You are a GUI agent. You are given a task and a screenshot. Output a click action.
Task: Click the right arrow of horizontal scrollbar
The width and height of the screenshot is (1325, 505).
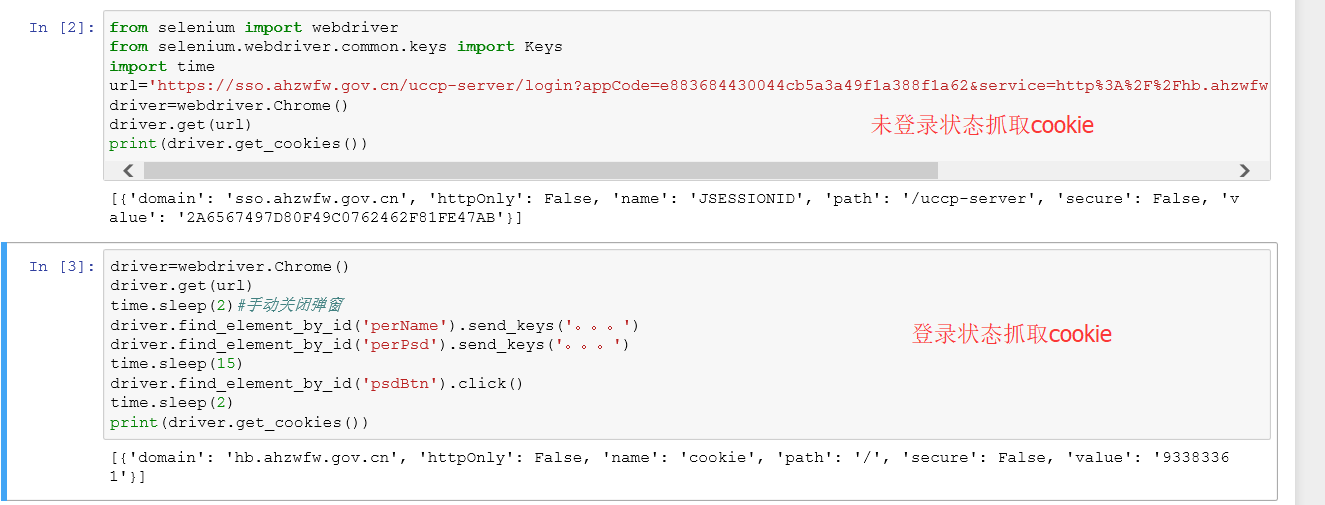click(1244, 171)
